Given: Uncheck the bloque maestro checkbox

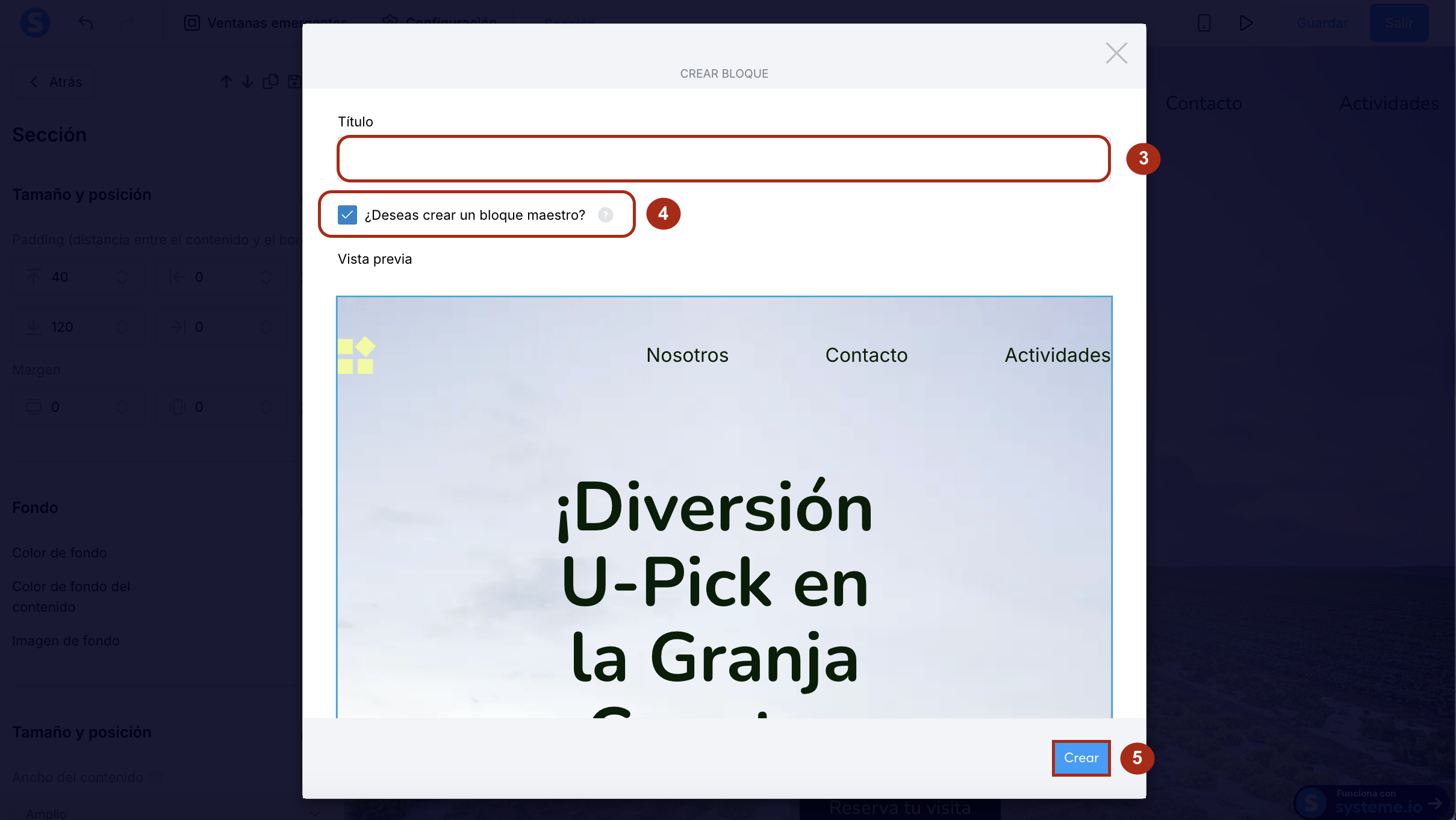Looking at the screenshot, I should pos(347,215).
